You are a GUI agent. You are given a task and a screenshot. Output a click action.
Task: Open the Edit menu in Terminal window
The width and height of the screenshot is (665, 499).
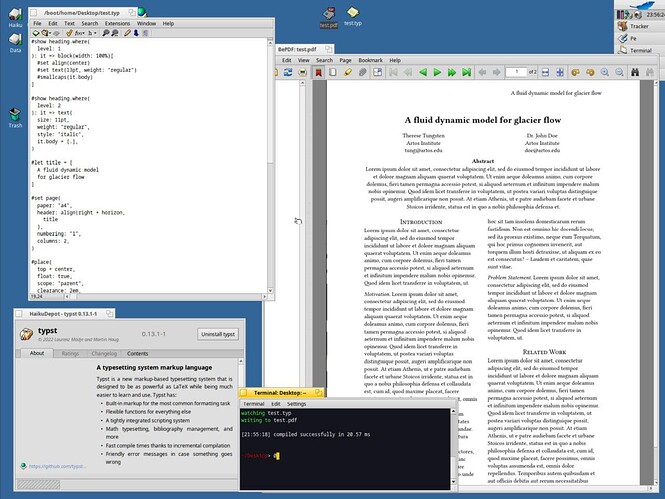(276, 404)
